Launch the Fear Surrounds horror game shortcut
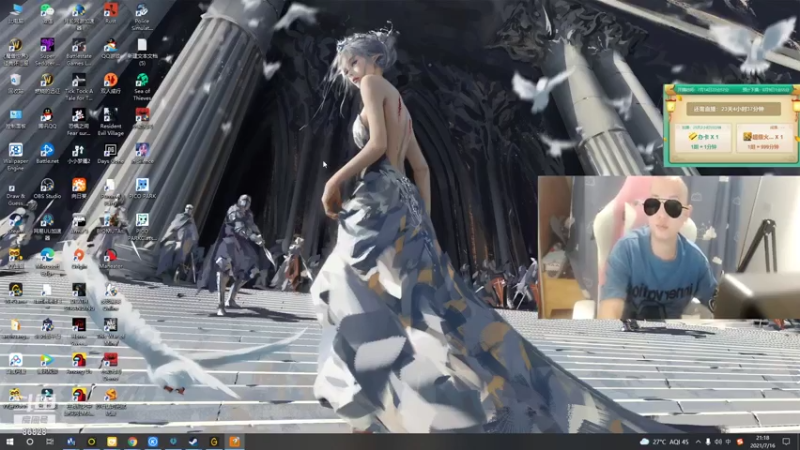Image resolution: width=800 pixels, height=450 pixels. 79,121
